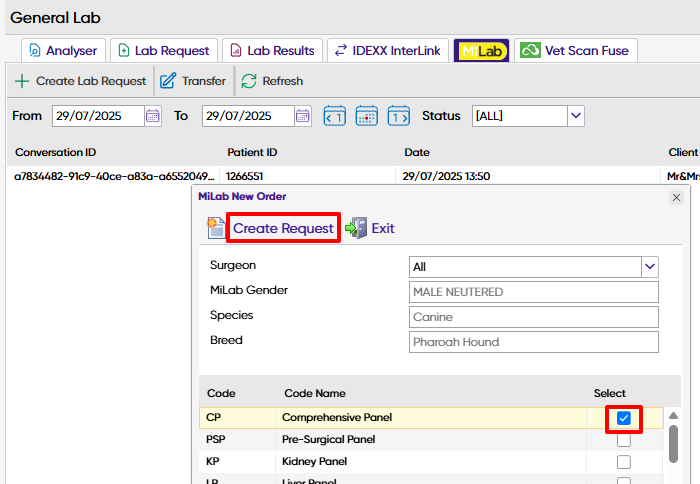
Task: Uncheck Comprehensive Panel checkbox
Action: tap(624, 418)
